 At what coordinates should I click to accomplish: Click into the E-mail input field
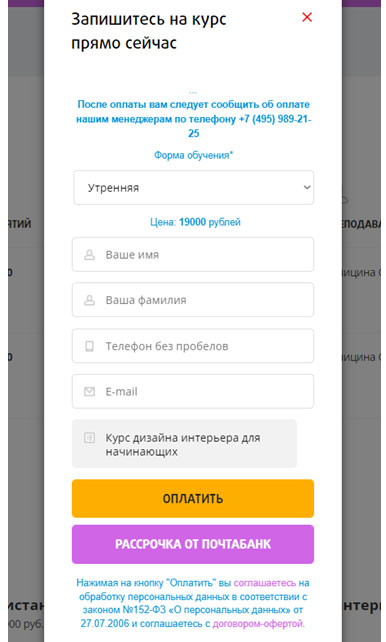point(193,391)
